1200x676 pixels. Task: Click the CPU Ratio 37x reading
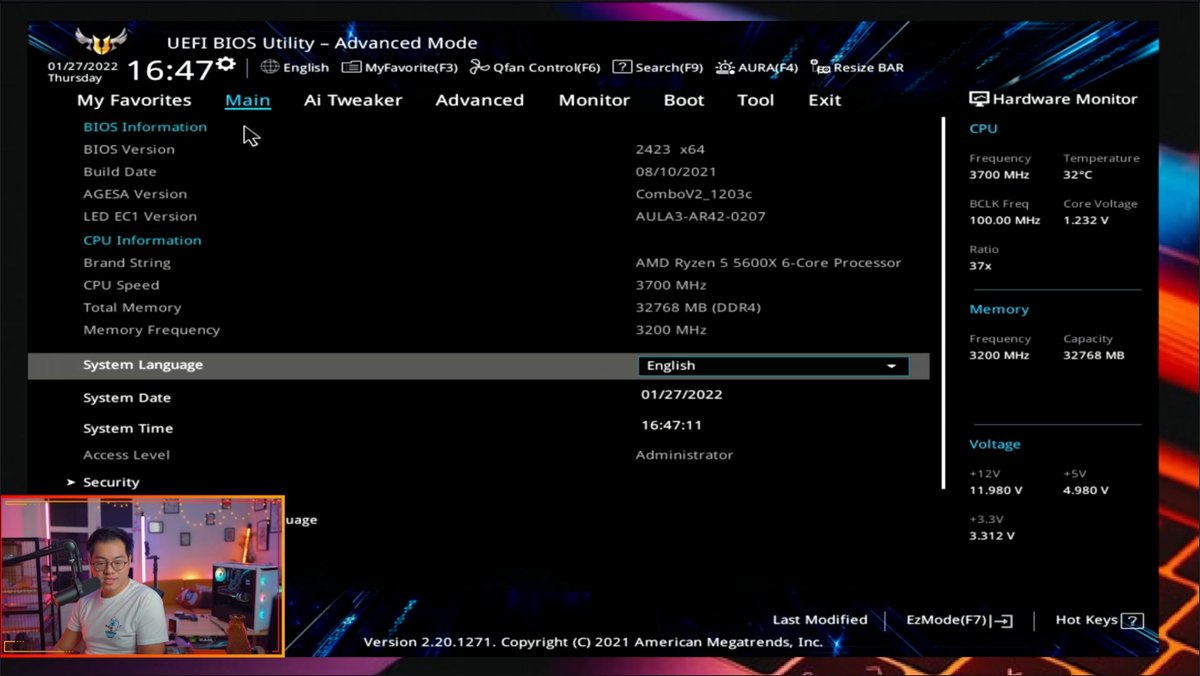pyautogui.click(x=980, y=266)
